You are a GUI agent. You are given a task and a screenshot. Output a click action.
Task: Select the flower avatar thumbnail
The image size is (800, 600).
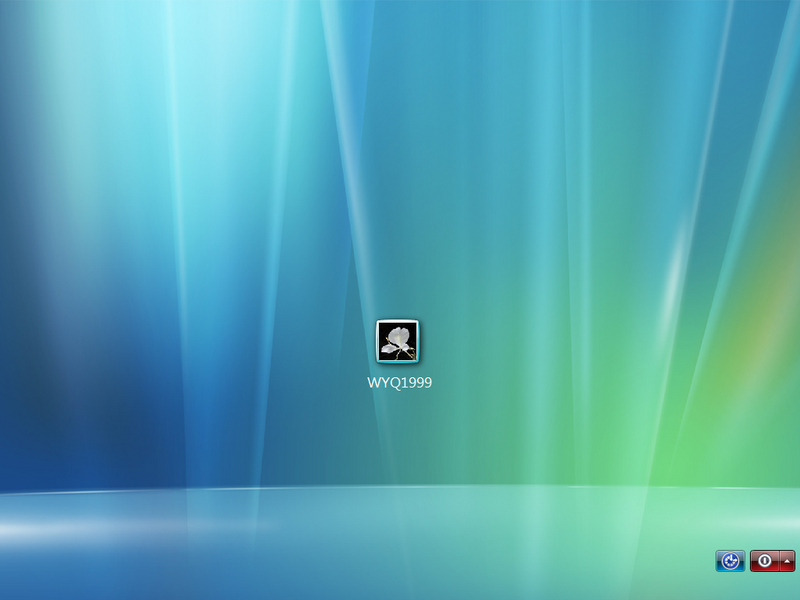click(397, 341)
